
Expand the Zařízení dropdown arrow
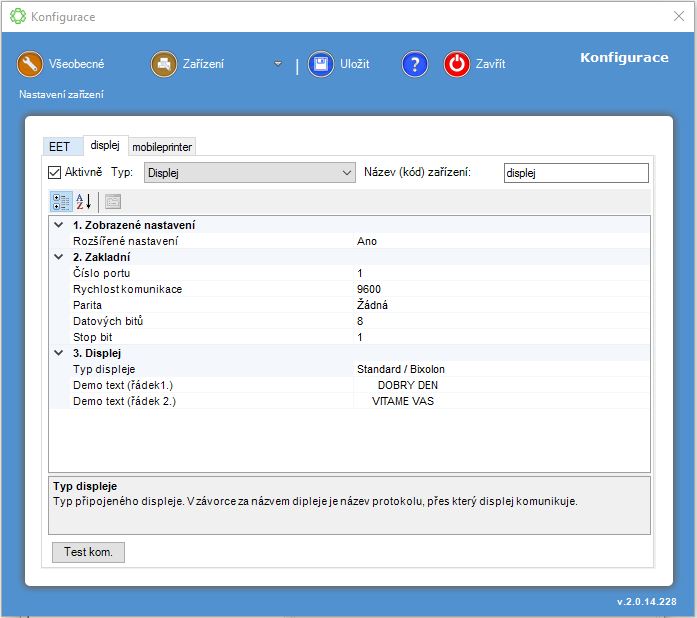click(278, 64)
